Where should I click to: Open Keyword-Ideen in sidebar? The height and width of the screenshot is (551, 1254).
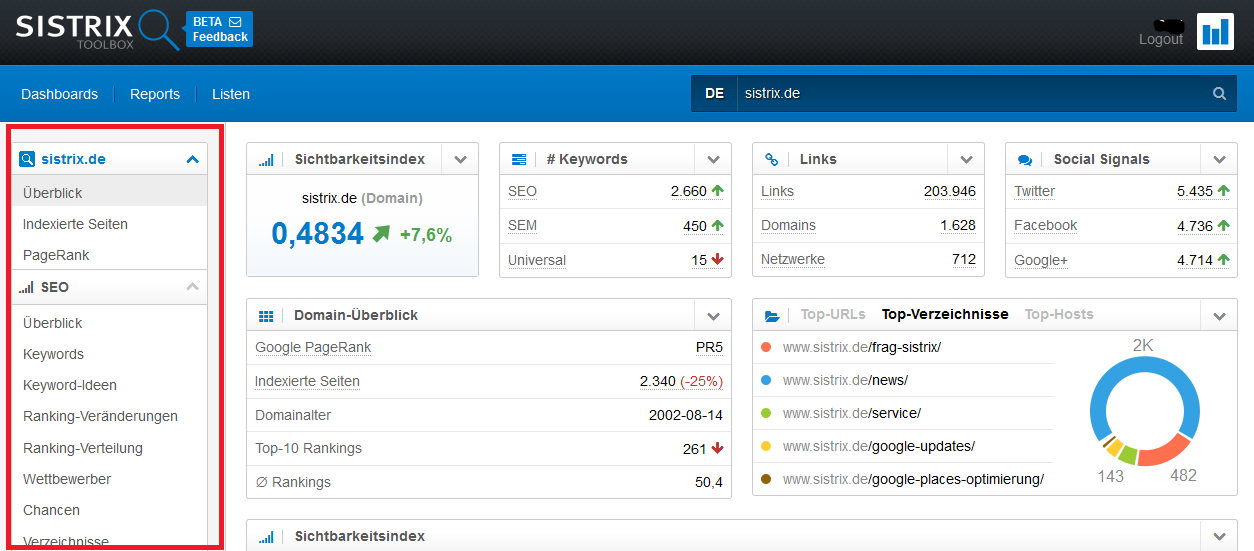70,385
